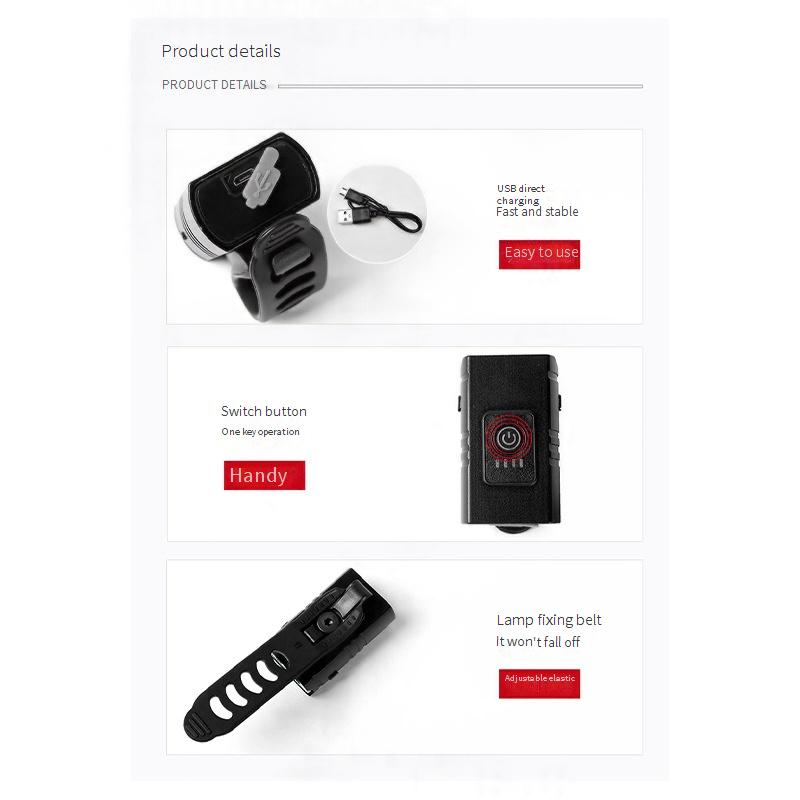Click the 'Lamp fixing belt' title

pyautogui.click(x=549, y=620)
